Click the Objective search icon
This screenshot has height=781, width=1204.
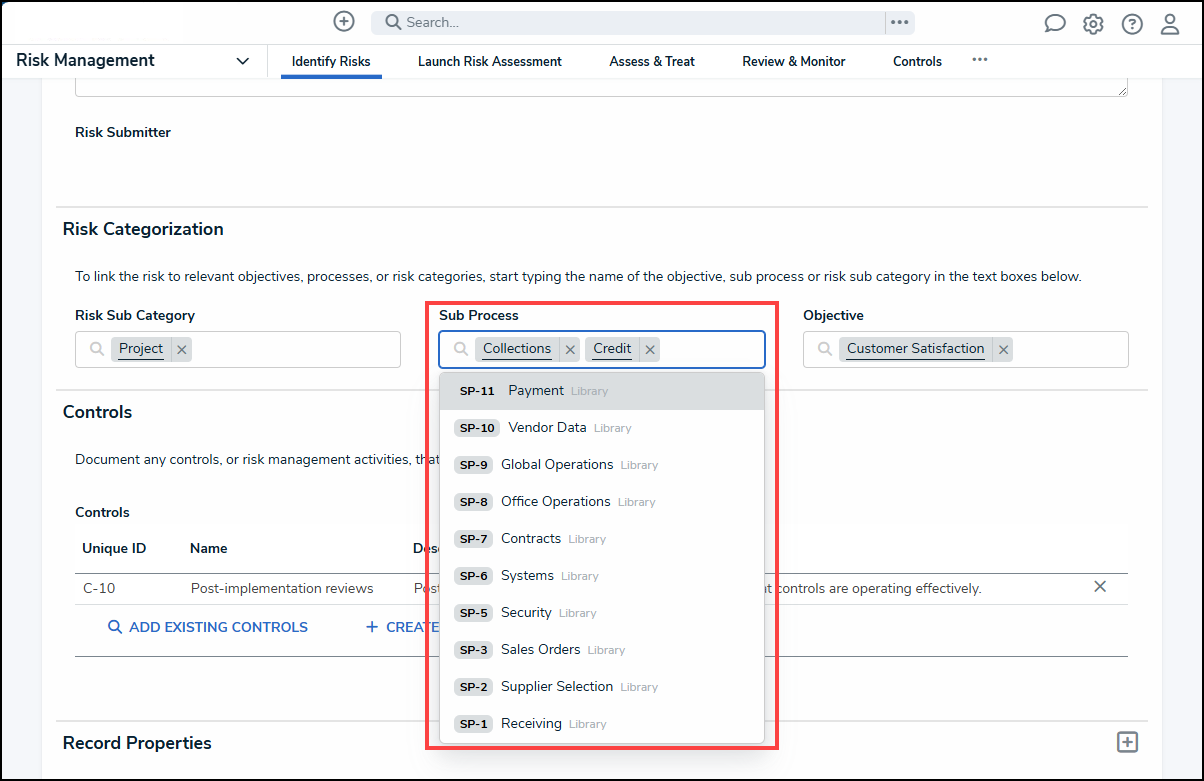[825, 349]
